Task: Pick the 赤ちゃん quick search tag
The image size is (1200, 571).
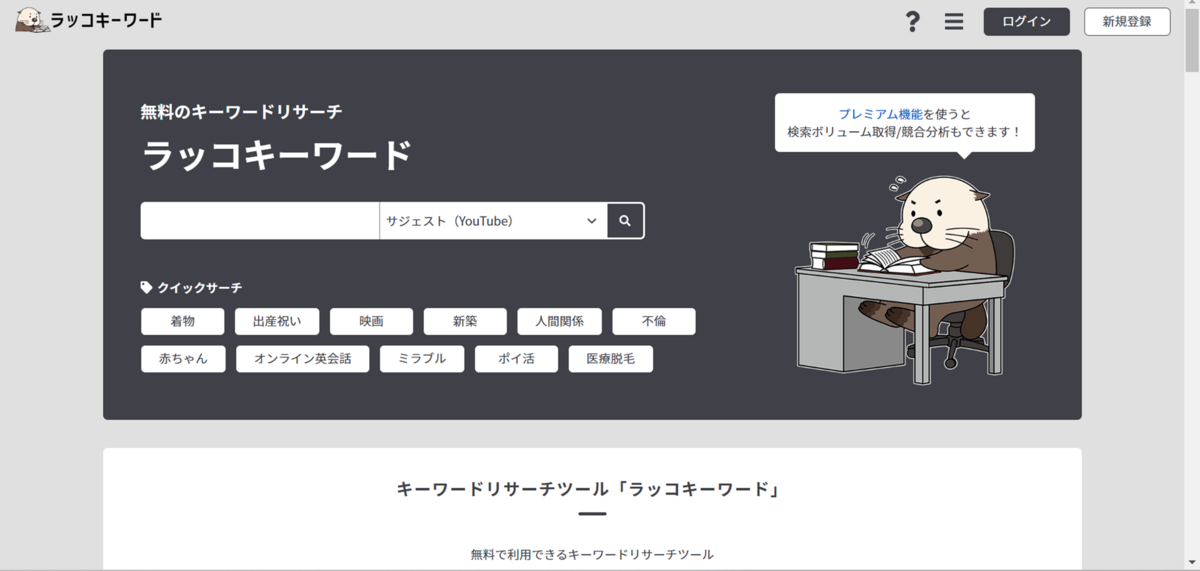Action: (183, 359)
